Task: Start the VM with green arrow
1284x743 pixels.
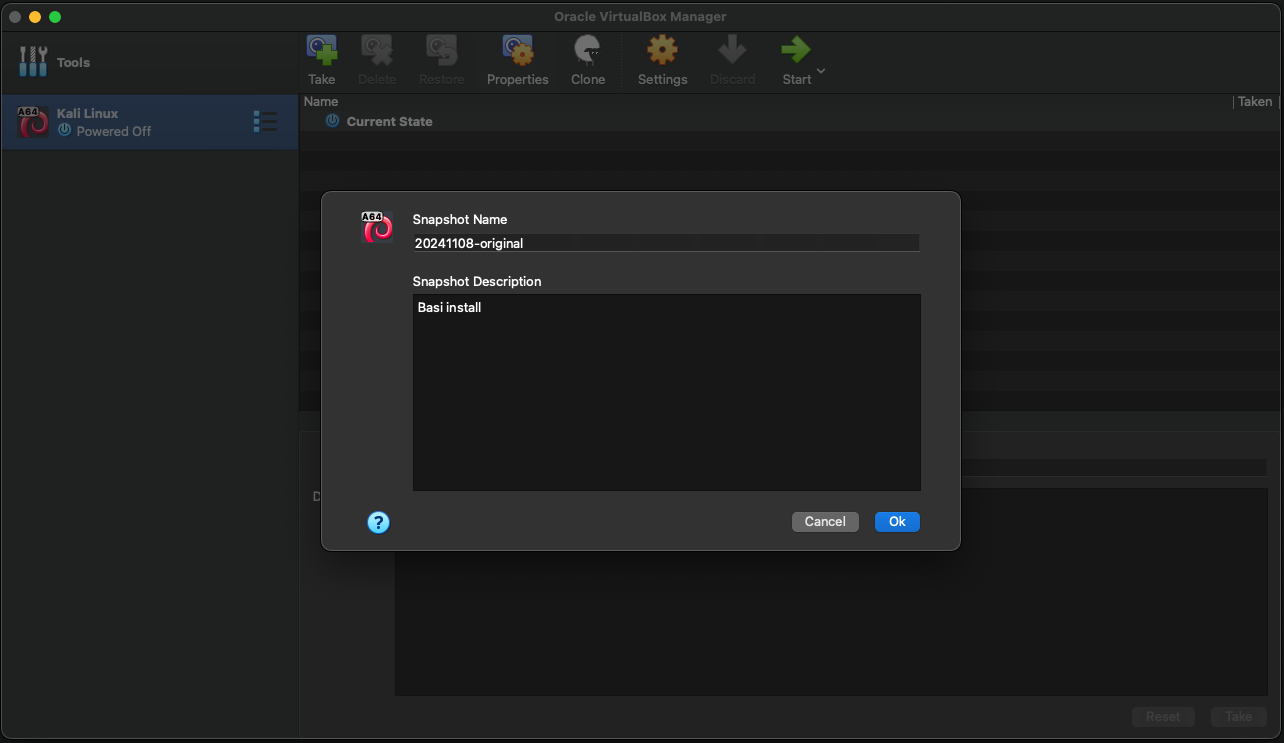Action: tap(796, 51)
